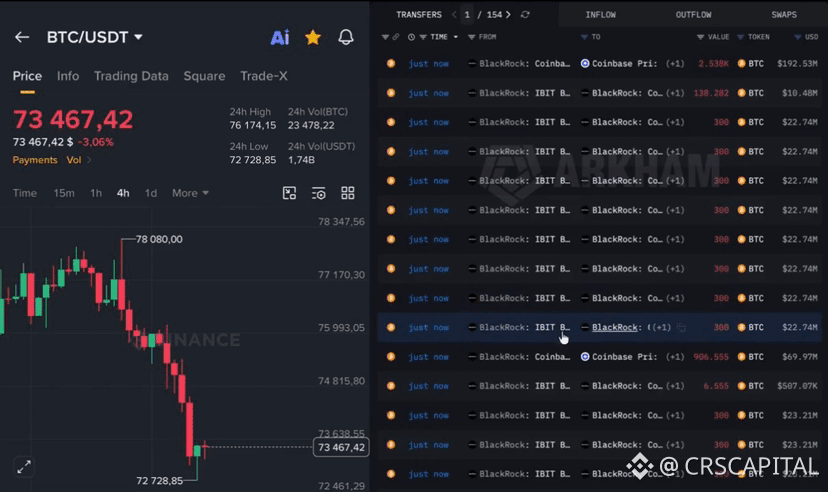Viewport: 828px width, 492px height.
Task: Filter by the TOKEN column
Action: (740, 37)
